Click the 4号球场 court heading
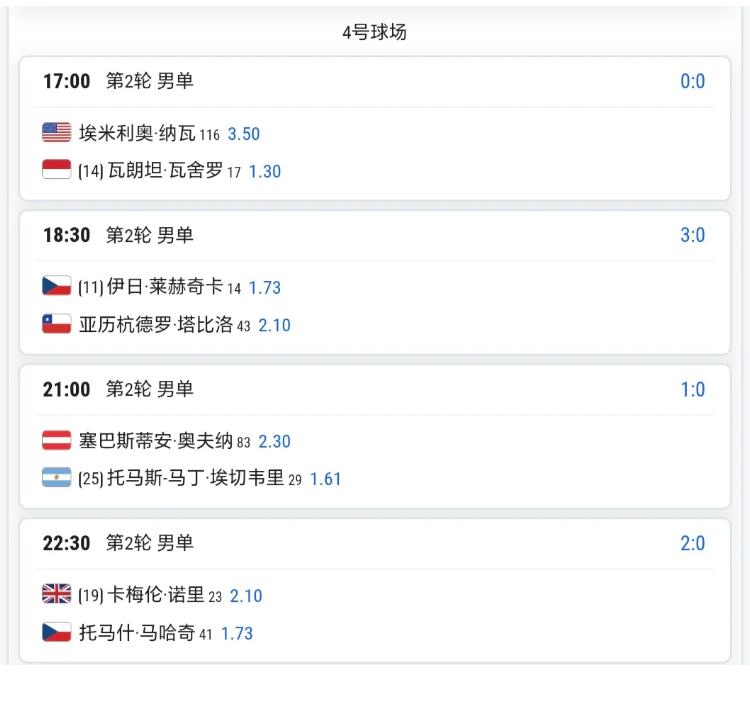Viewport: 750px width, 714px height. coord(375,33)
